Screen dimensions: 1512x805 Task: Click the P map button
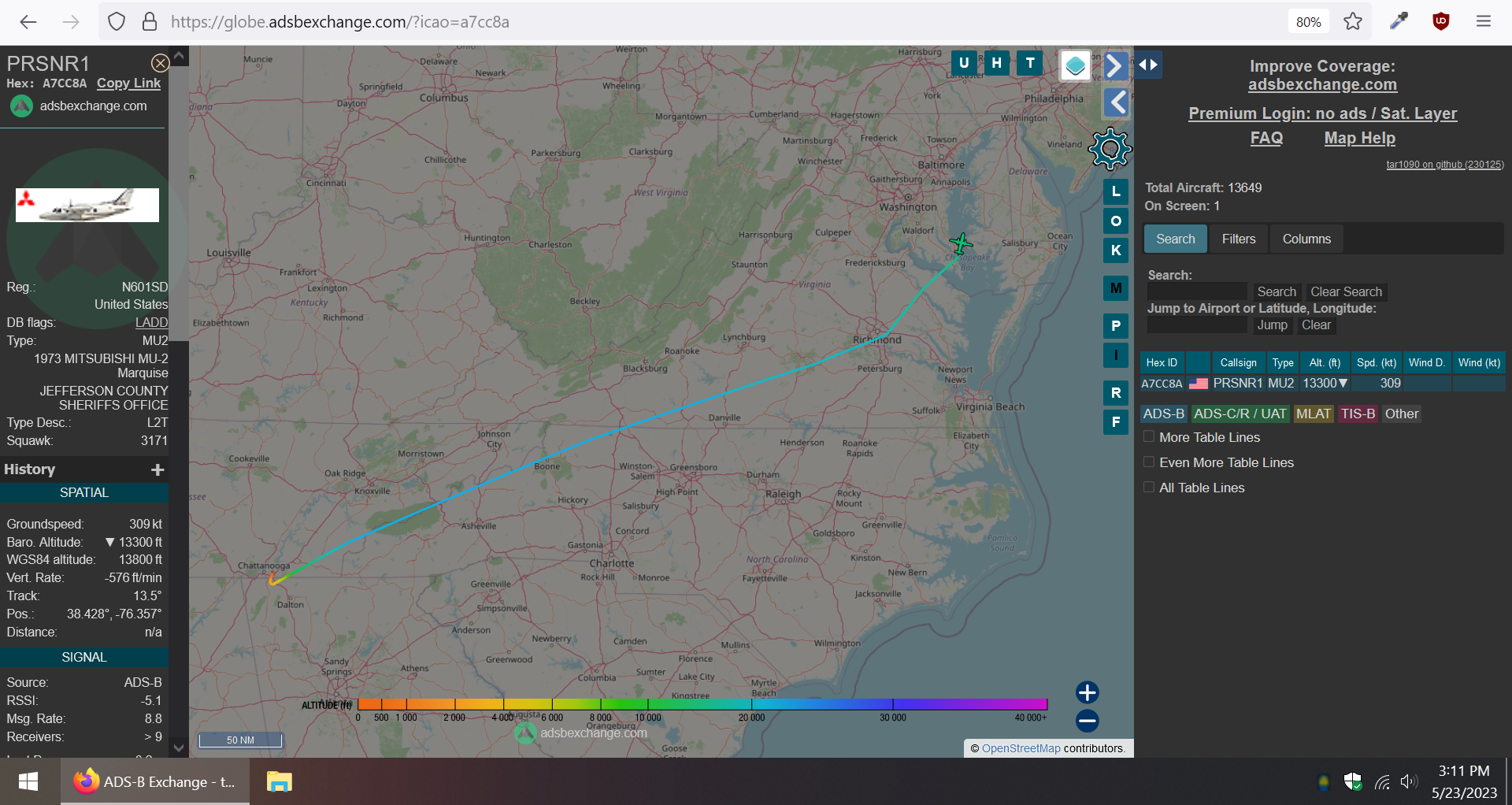[1116, 326]
